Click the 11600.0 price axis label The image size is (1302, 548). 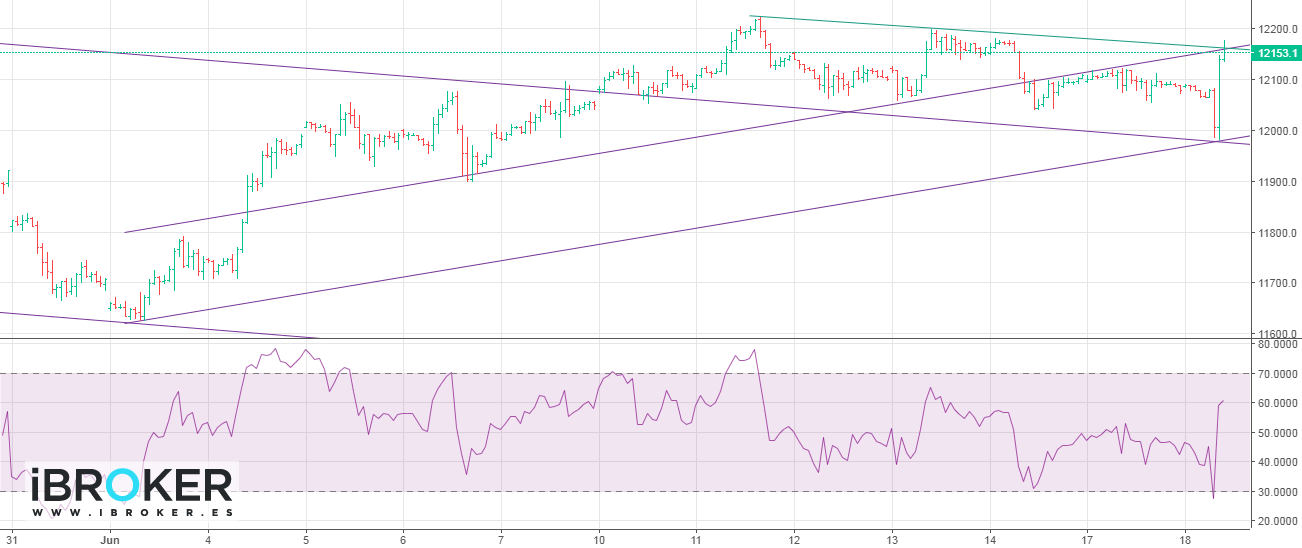point(1279,334)
